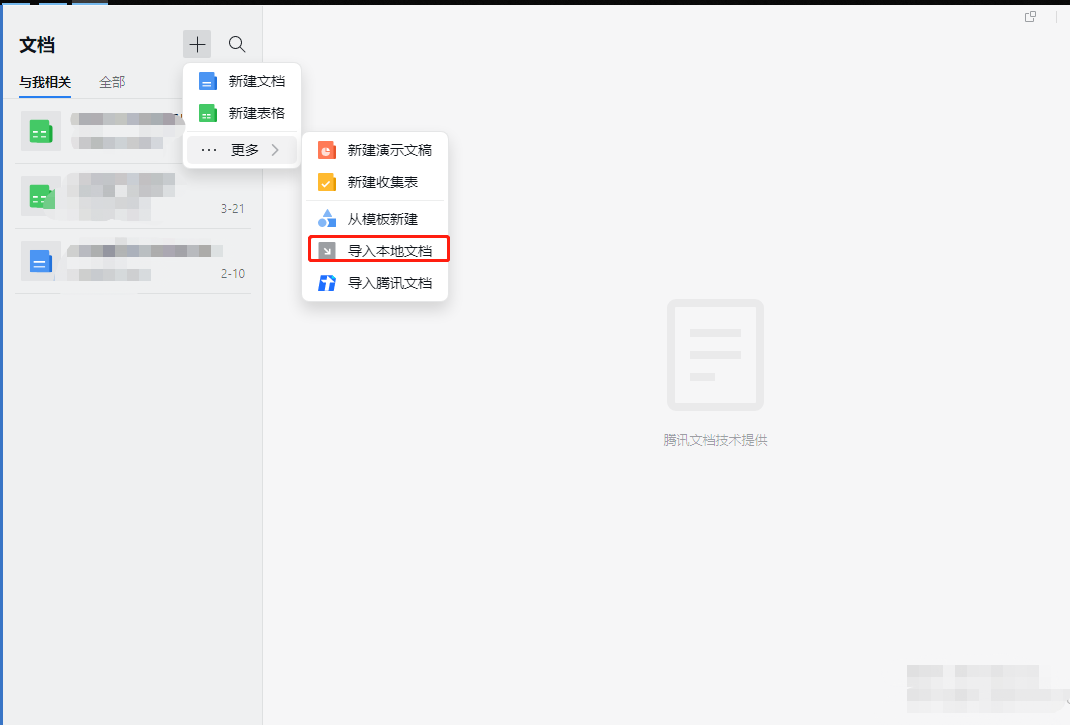Click the plus icon to create new
This screenshot has width=1070, height=725.
coord(197,44)
